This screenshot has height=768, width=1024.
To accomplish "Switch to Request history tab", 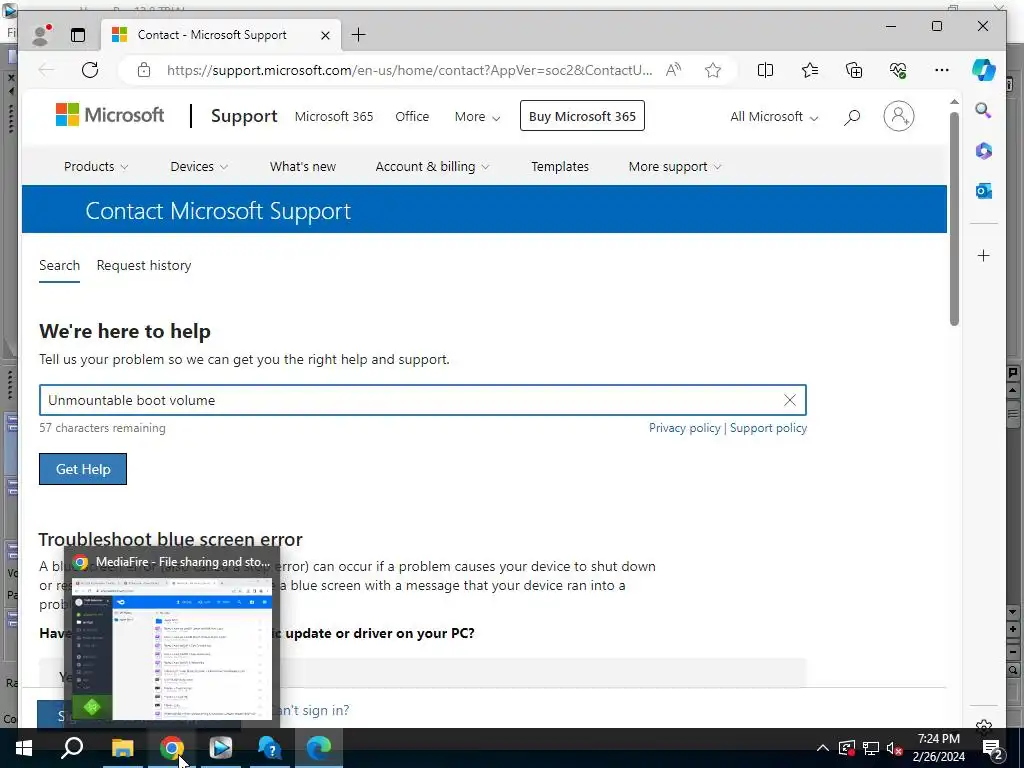I will (x=144, y=265).
